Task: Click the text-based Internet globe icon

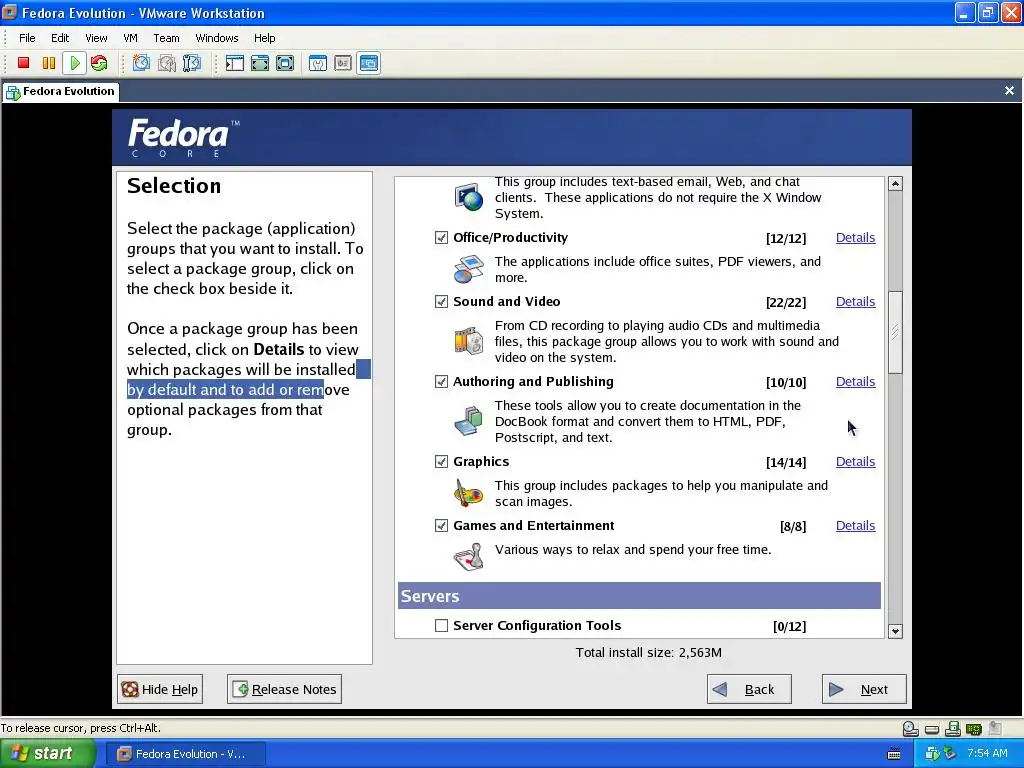Action: point(469,197)
